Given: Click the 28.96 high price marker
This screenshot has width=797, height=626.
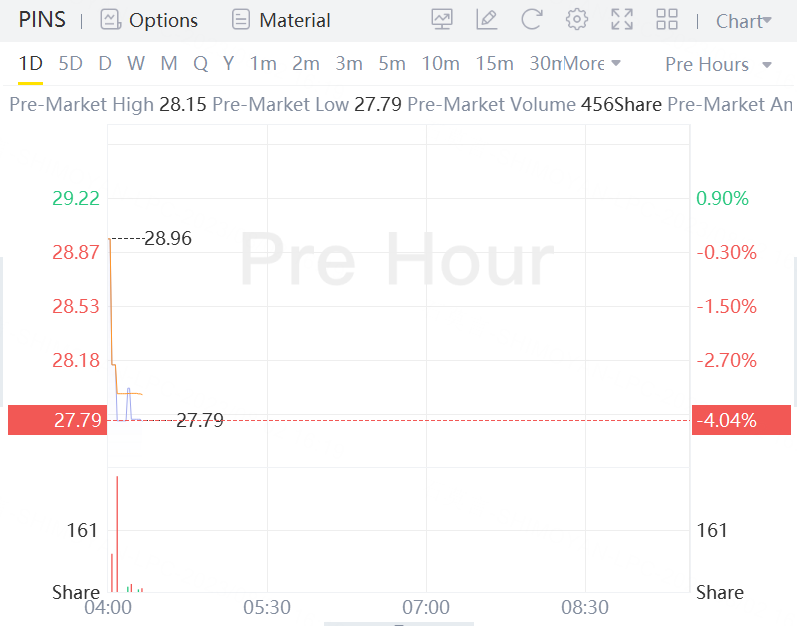Looking at the screenshot, I should pyautogui.click(x=167, y=238).
